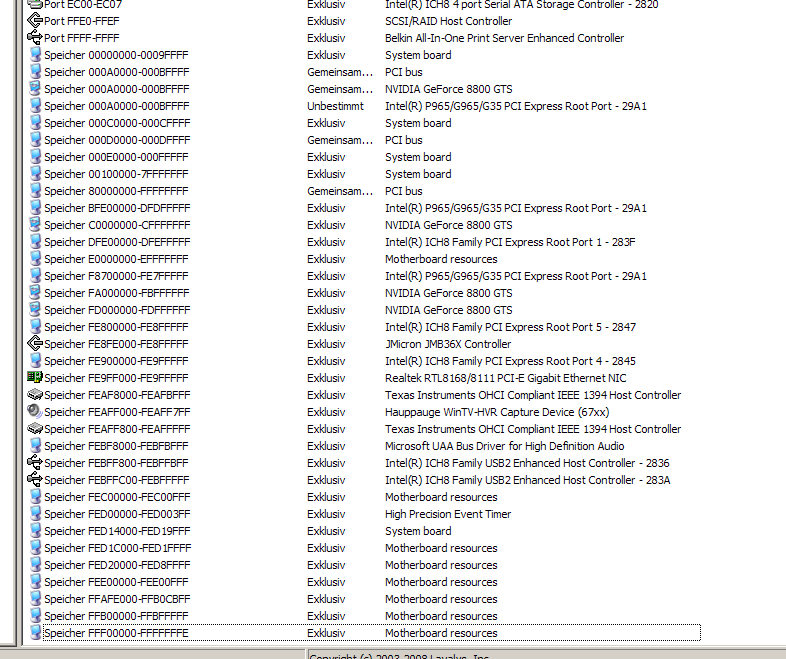
Task: Click Realtek RTL8168/8111 PCI-E Gigabit Ethernet NIC
Action: tap(505, 378)
